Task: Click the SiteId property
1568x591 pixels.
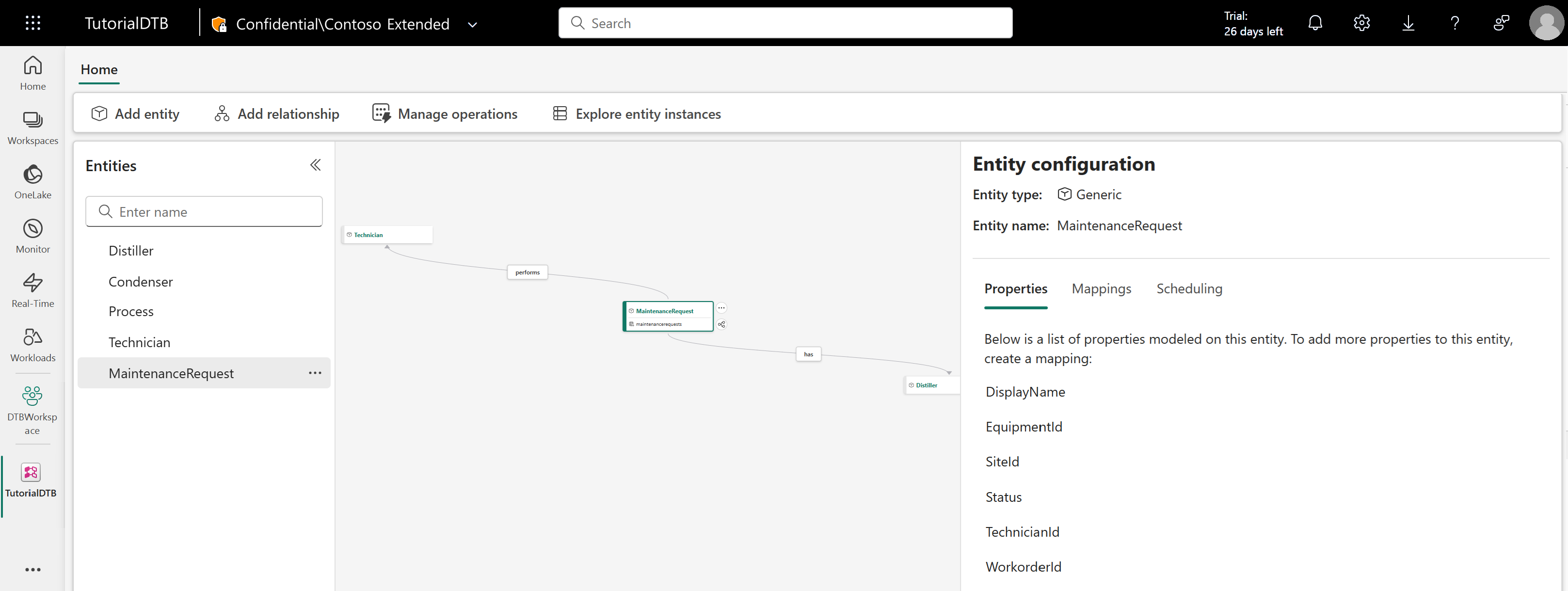Action: tap(1002, 462)
